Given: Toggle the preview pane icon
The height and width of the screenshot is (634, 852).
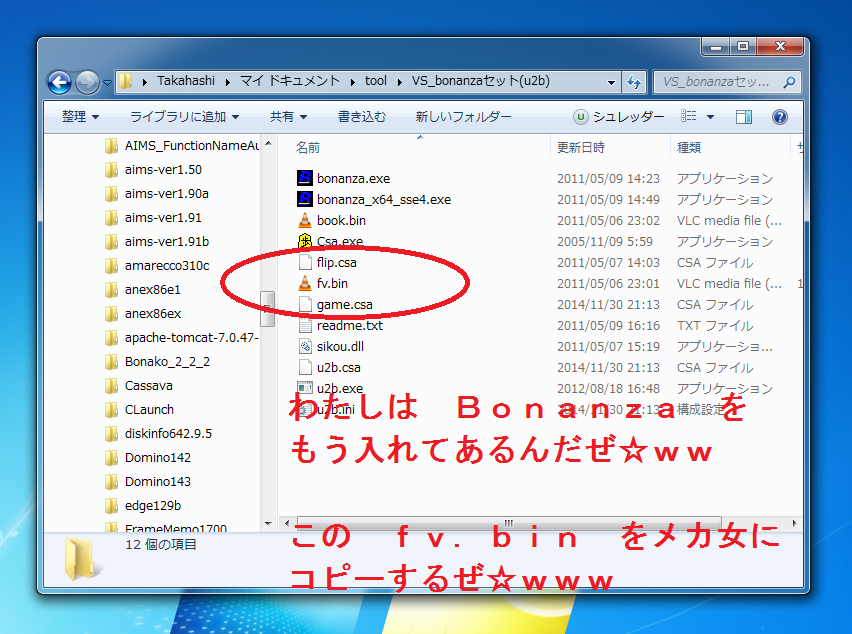Looking at the screenshot, I should [x=744, y=117].
